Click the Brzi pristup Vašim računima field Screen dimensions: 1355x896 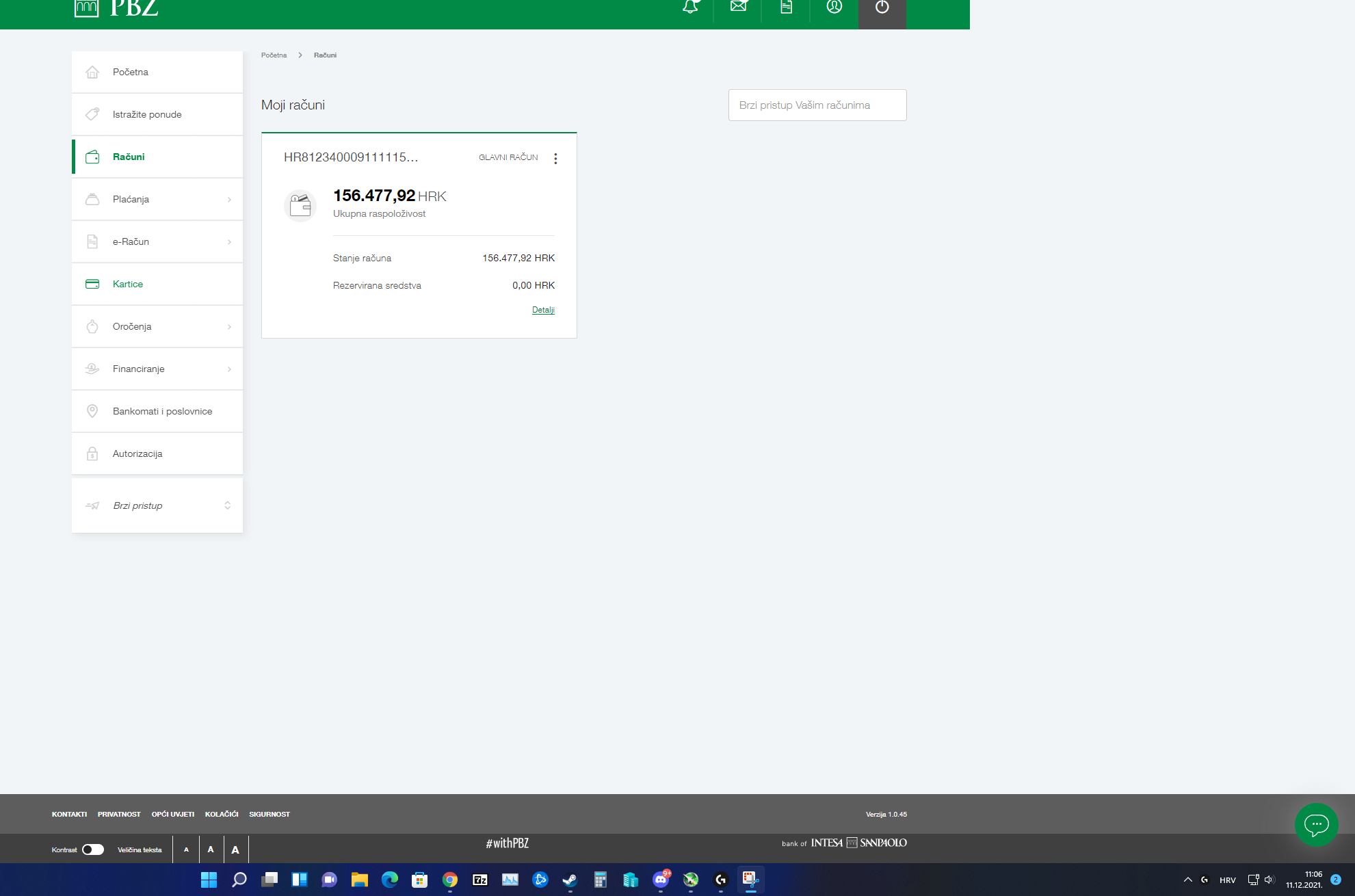pos(817,105)
